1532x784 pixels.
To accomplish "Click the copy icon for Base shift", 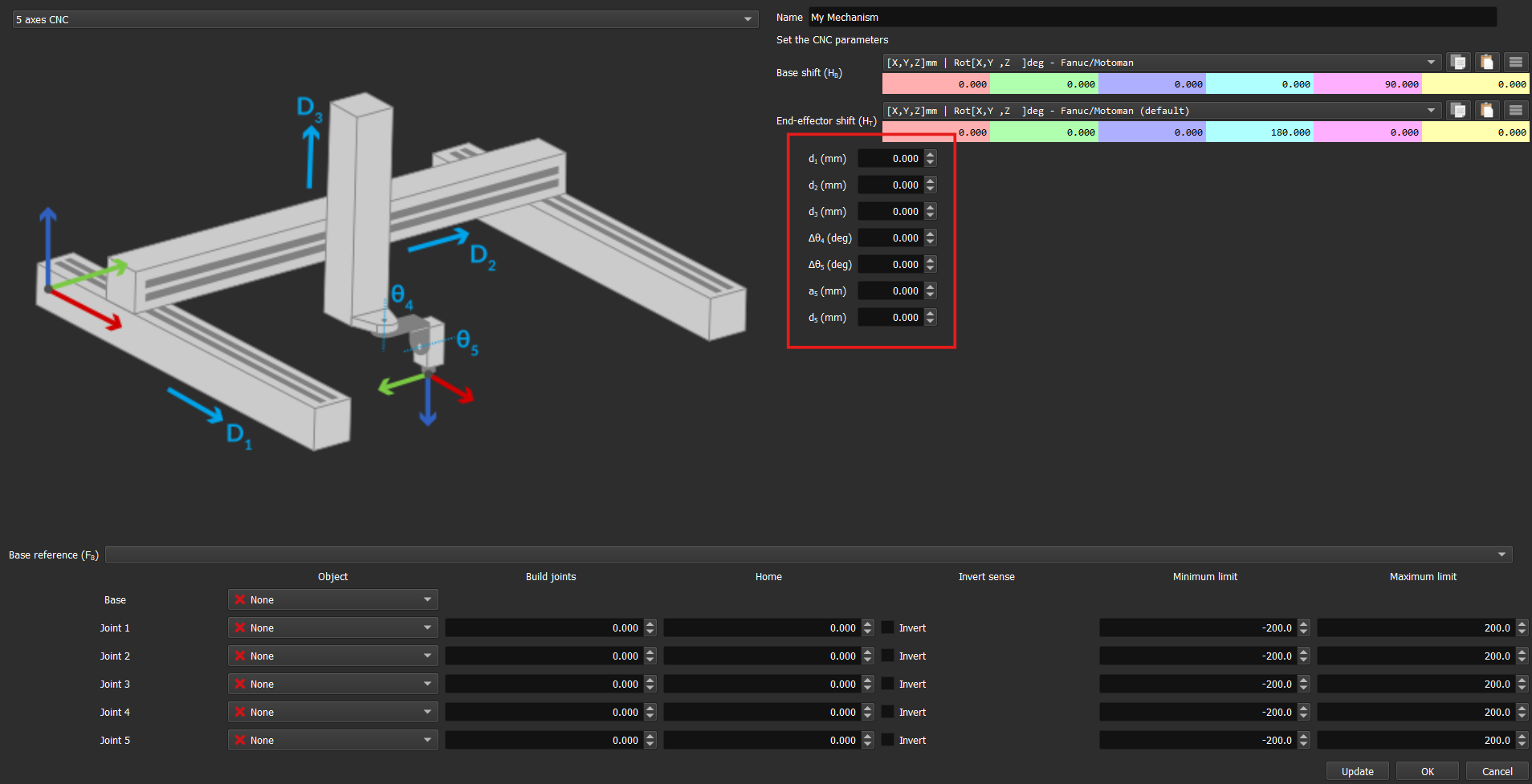I will click(1458, 63).
